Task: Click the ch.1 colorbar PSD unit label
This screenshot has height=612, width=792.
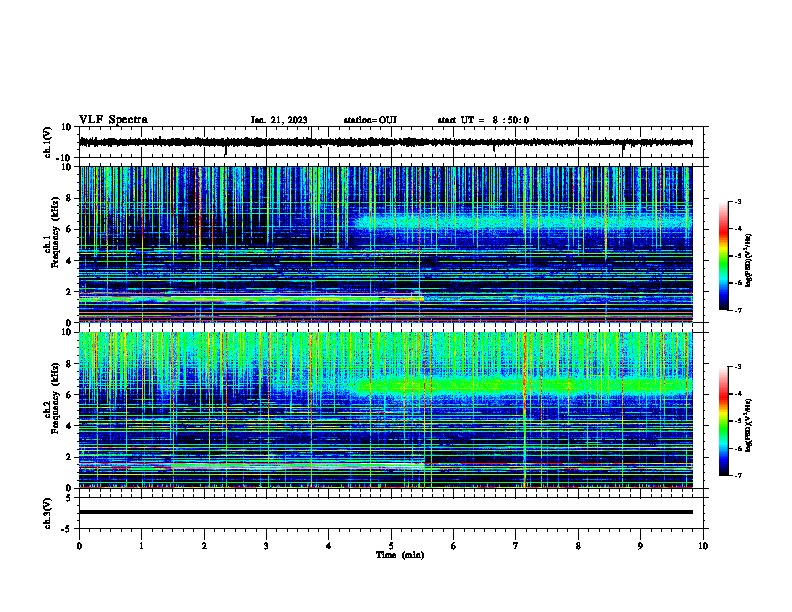Action: [749, 261]
